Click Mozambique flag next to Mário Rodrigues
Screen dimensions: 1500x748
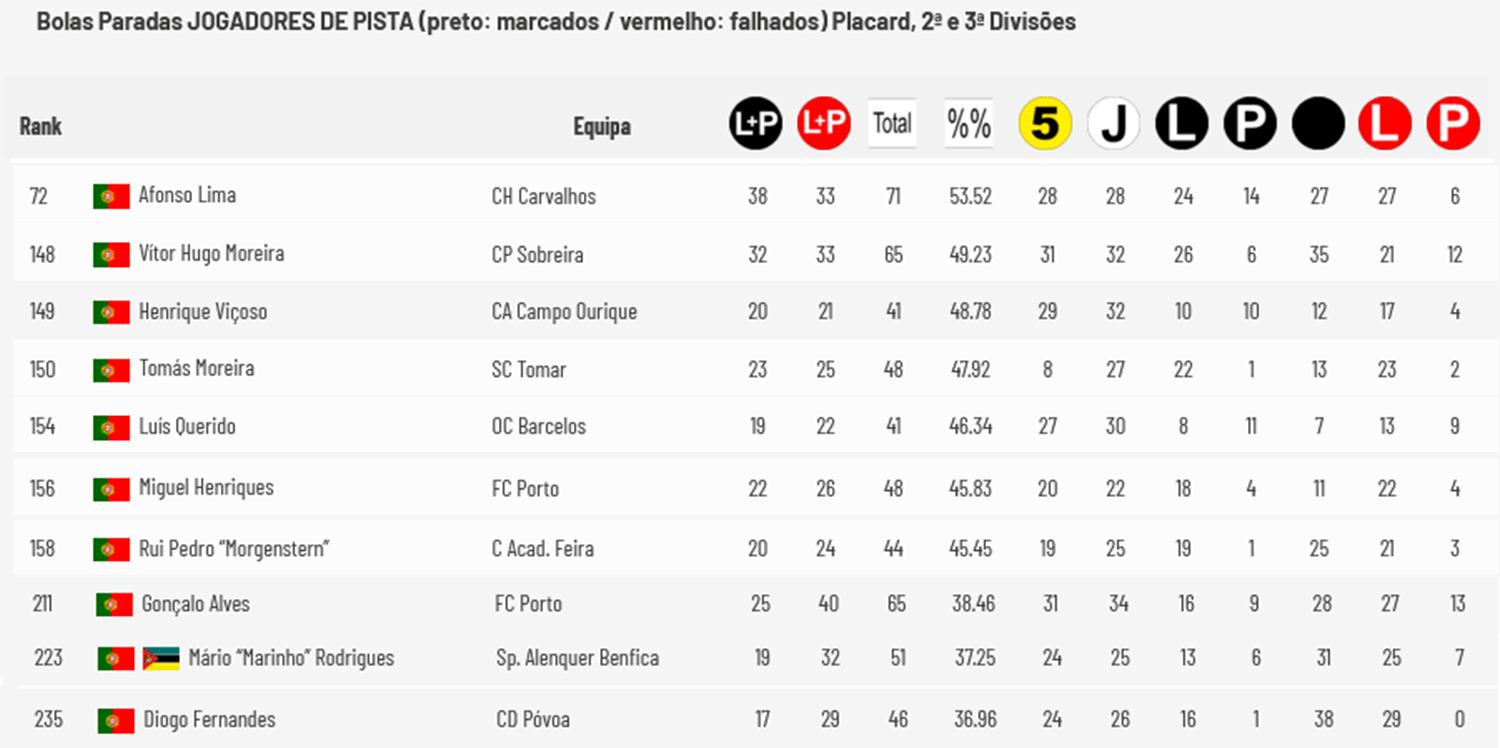[x=161, y=658]
